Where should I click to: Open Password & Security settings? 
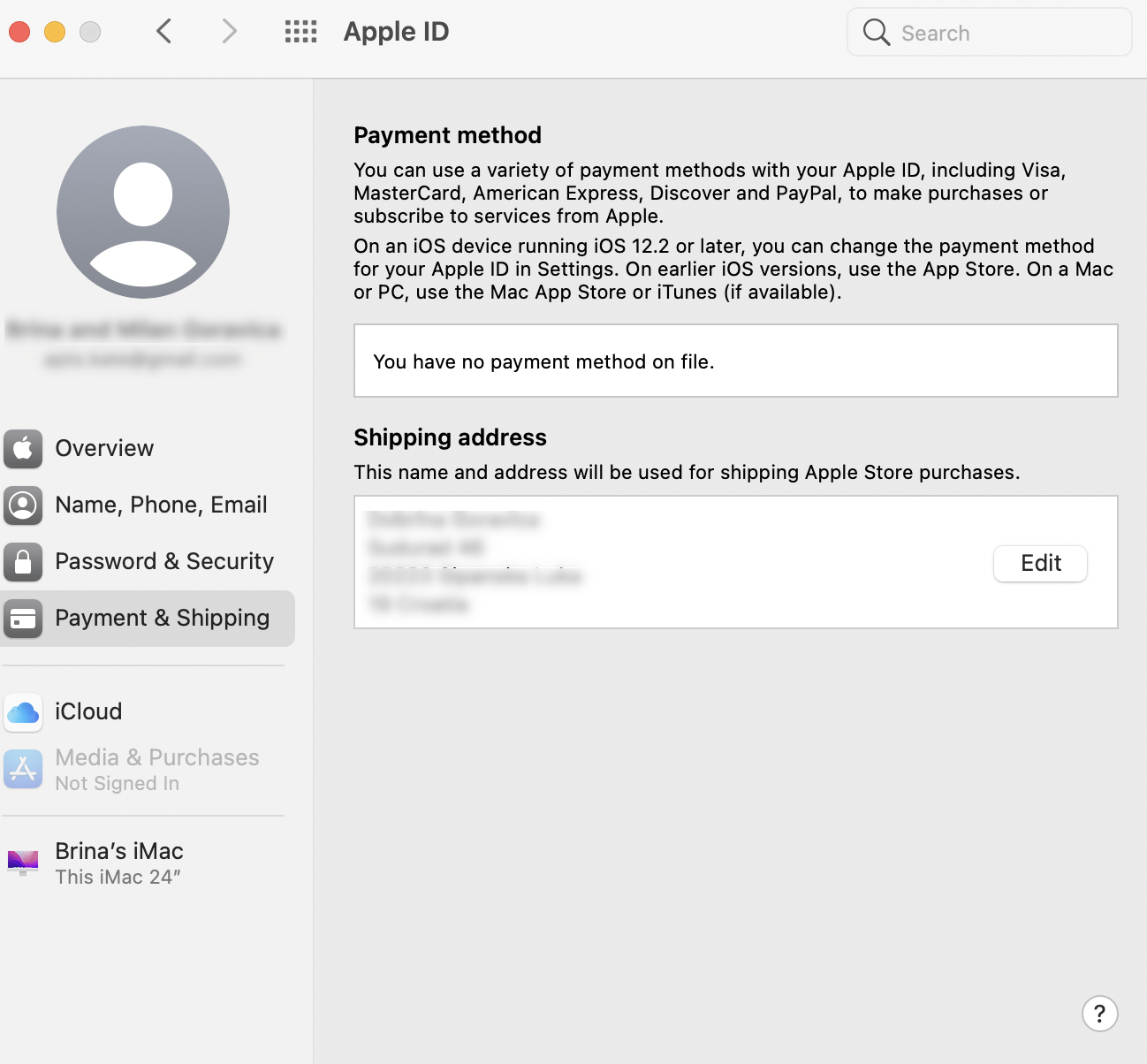148,562
